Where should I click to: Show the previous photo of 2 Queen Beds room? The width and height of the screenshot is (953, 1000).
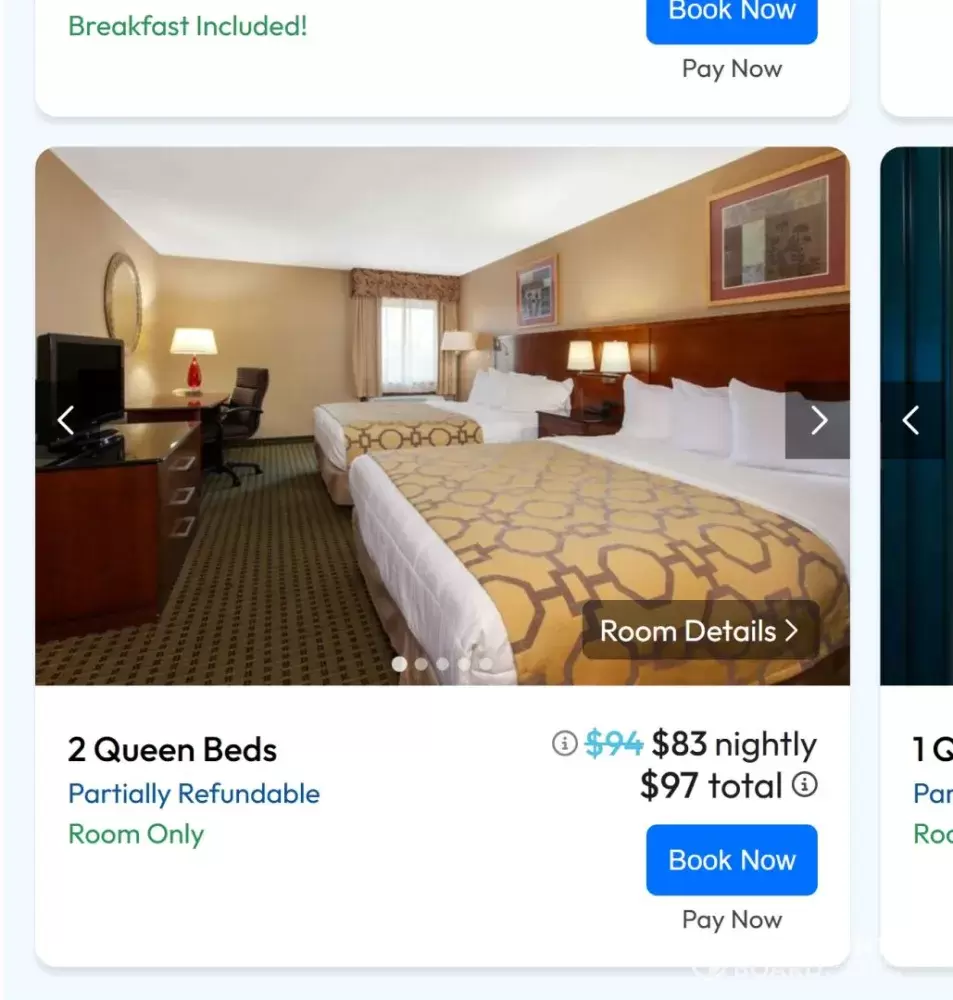click(66, 420)
